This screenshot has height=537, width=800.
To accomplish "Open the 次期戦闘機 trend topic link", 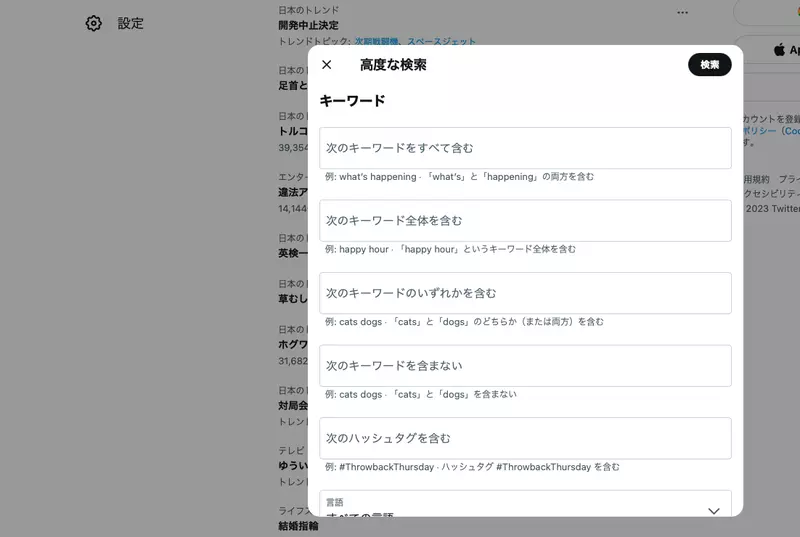I will point(377,42).
